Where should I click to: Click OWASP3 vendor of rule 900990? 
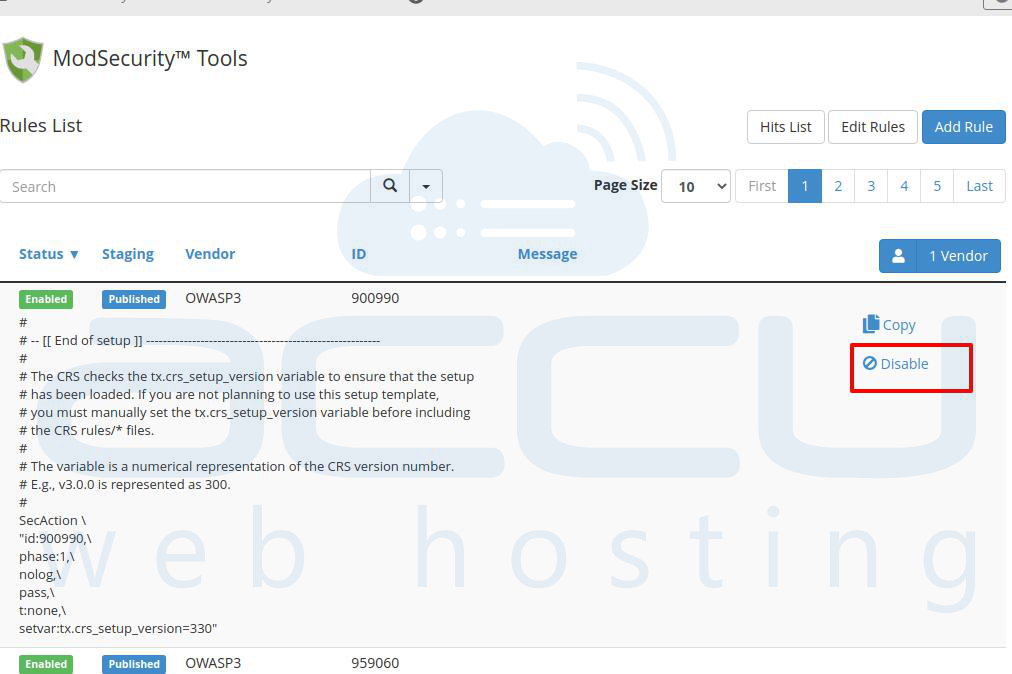tap(213, 298)
